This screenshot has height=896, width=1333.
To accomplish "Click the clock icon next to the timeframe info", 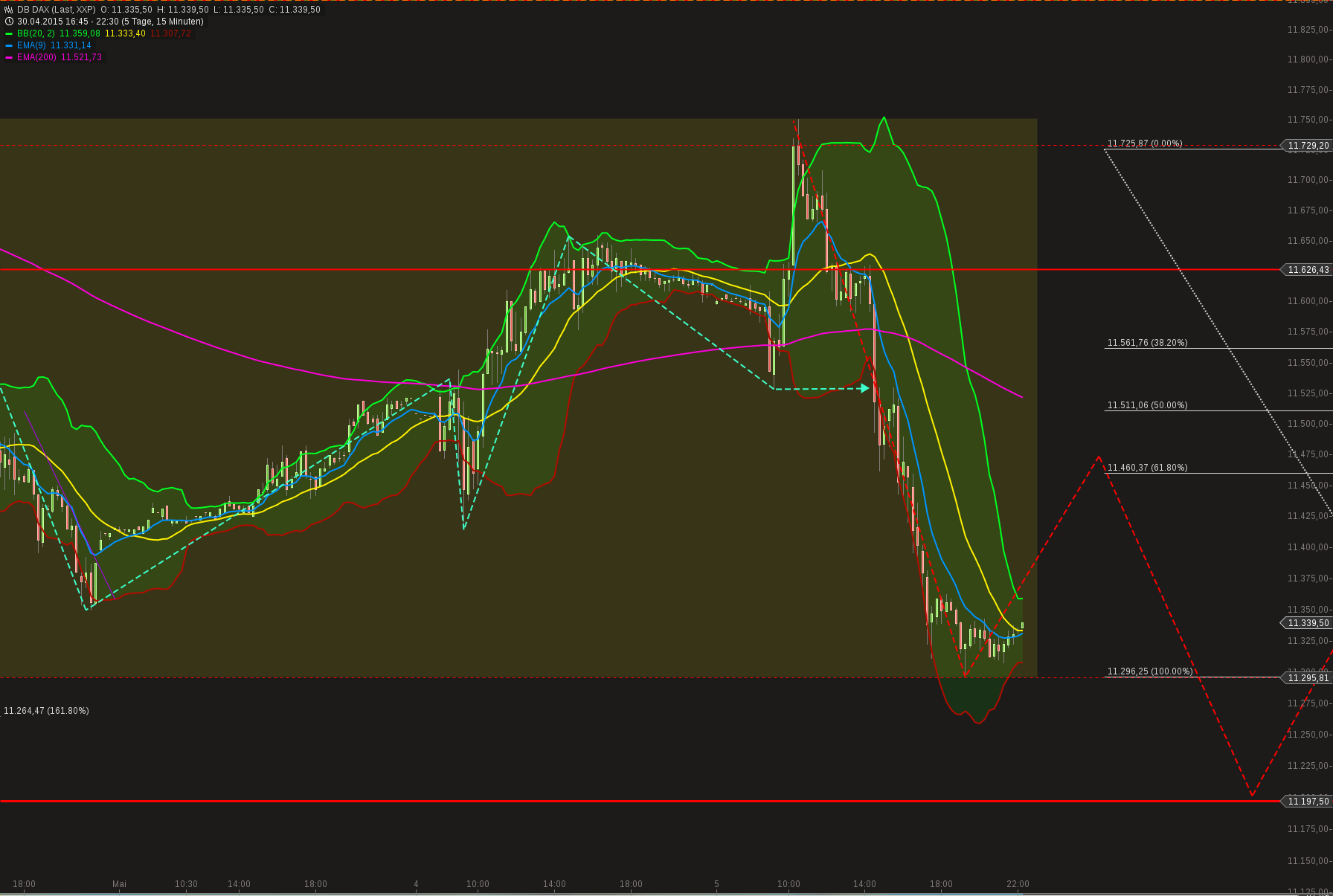I will (8, 22).
